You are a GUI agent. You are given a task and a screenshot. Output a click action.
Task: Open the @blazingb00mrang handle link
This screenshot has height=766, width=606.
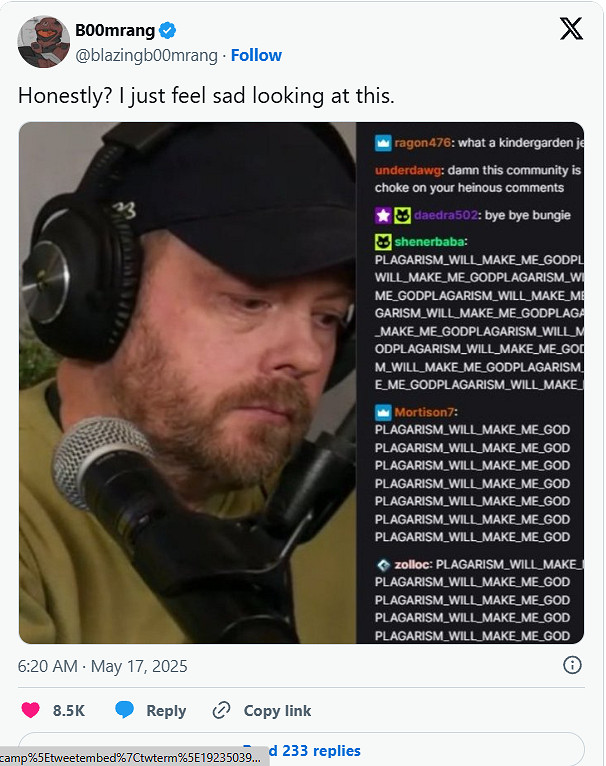click(x=146, y=55)
